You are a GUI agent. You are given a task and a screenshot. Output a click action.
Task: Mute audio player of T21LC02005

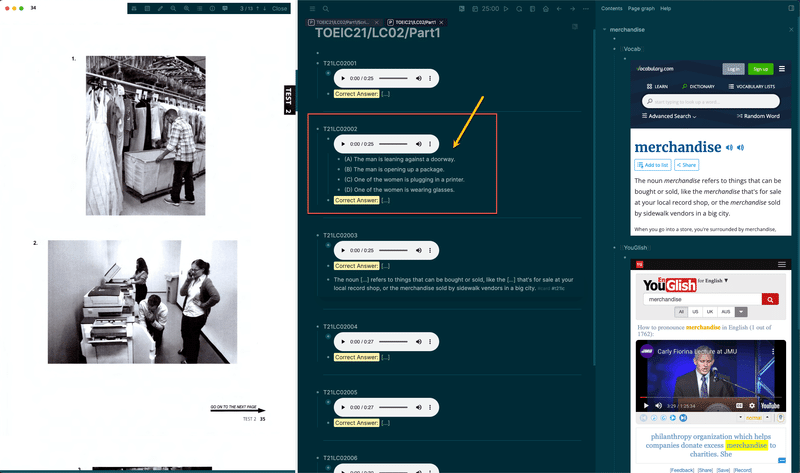[x=419, y=408]
